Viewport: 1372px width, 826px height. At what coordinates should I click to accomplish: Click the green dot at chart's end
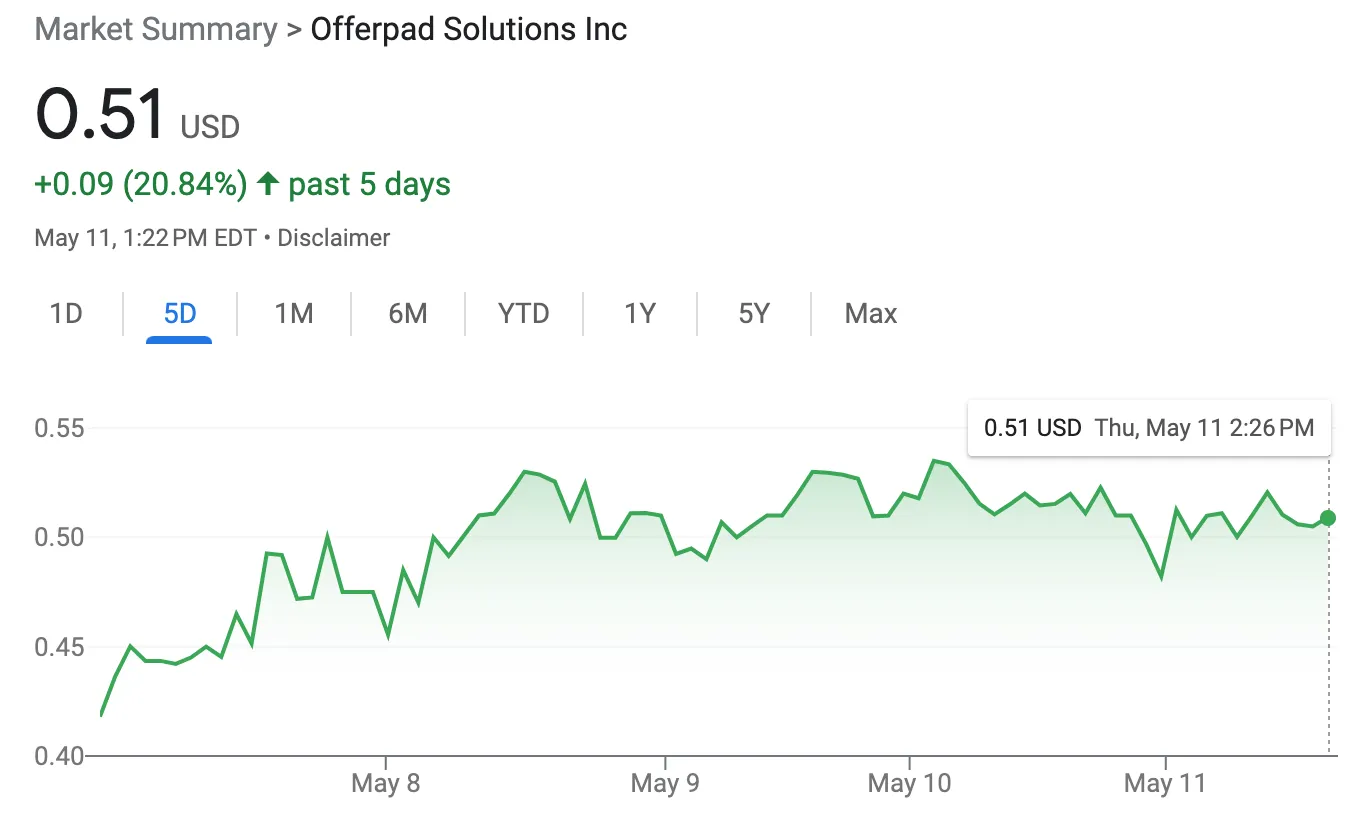[x=1328, y=518]
